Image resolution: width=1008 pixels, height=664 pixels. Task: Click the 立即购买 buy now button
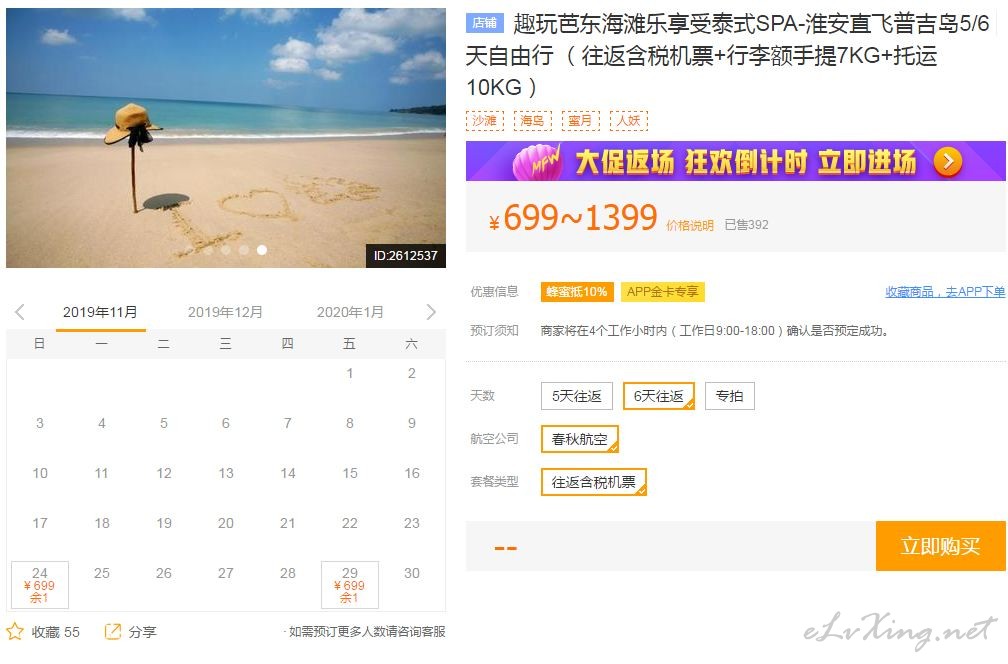point(940,546)
